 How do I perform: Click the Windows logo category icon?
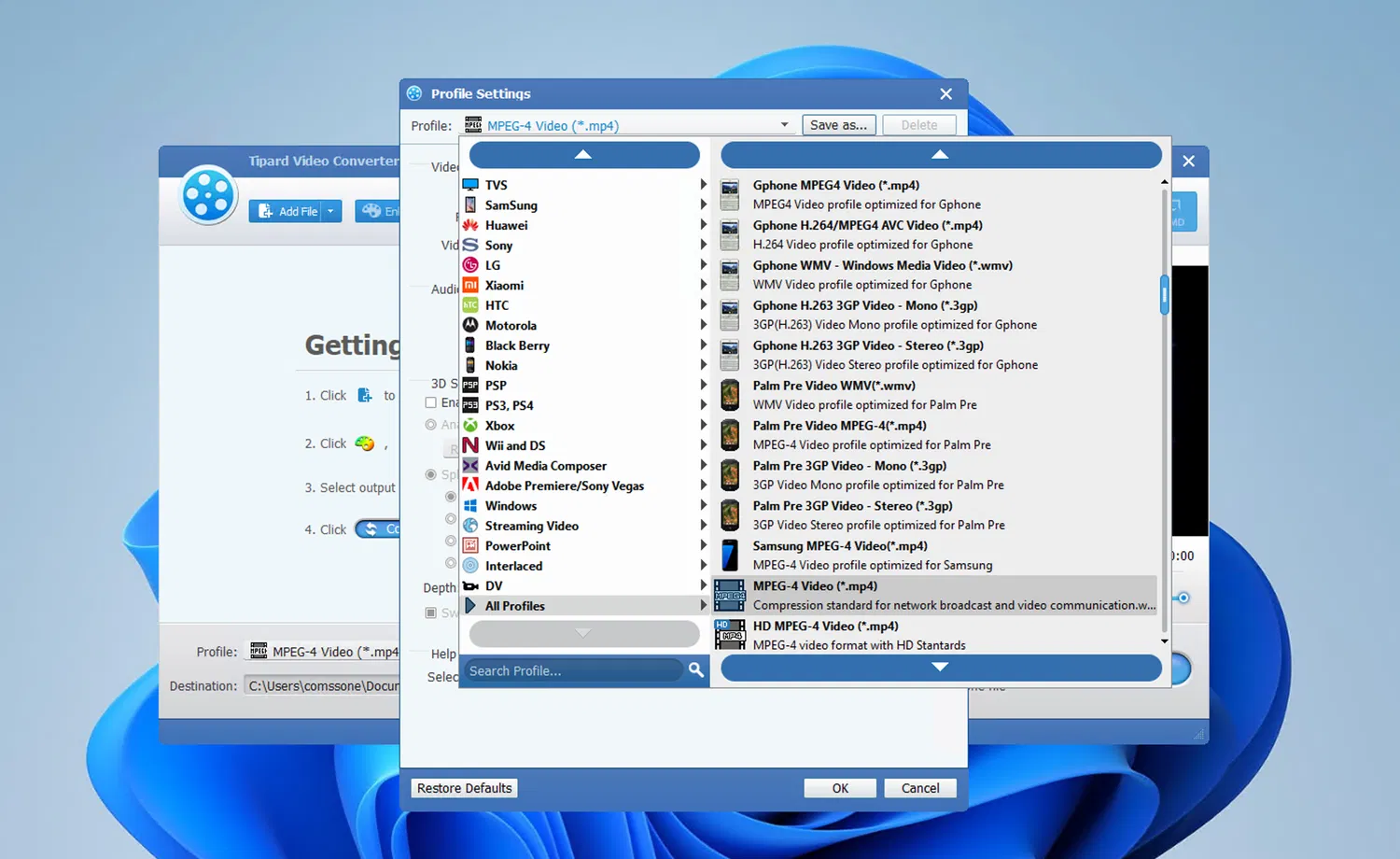(470, 506)
